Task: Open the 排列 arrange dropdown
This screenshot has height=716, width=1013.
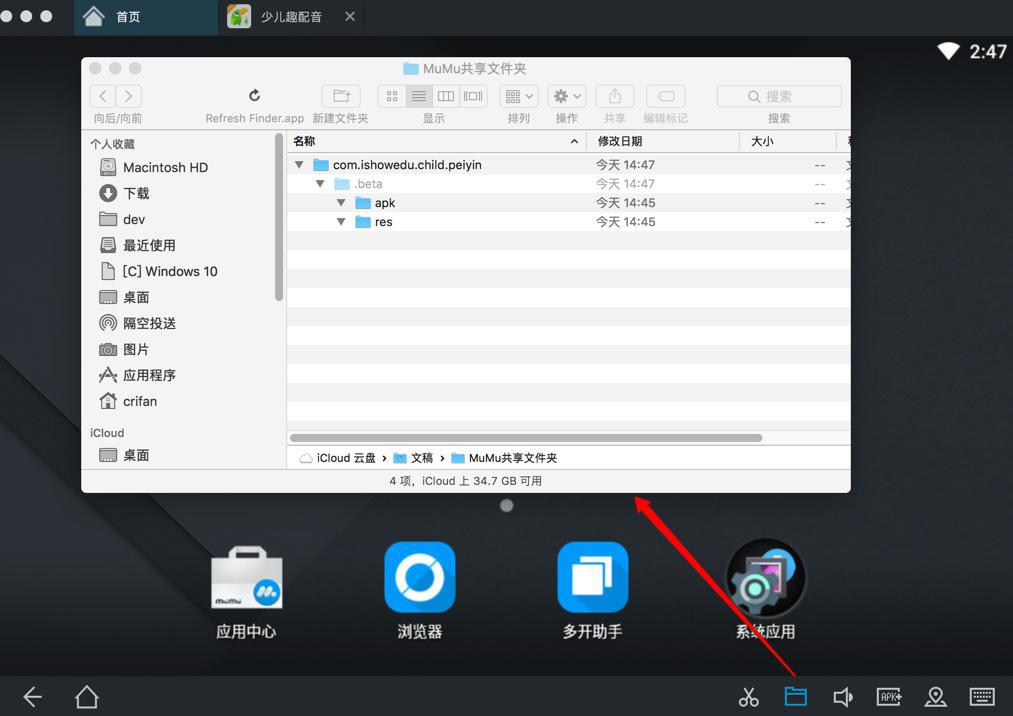Action: pyautogui.click(x=519, y=96)
